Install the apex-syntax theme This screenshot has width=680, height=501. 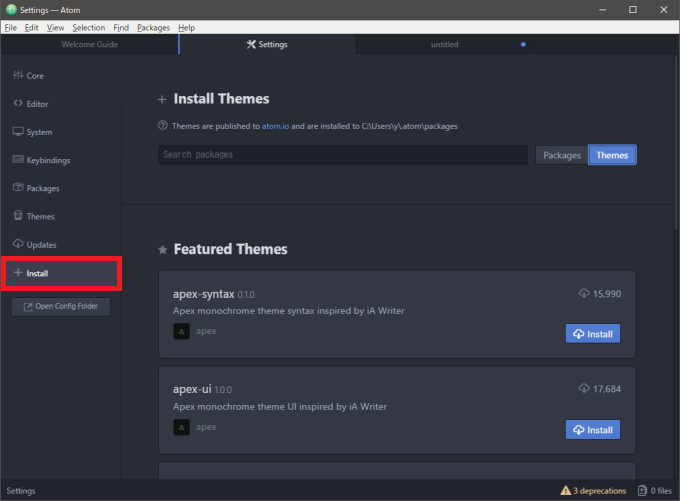click(593, 334)
